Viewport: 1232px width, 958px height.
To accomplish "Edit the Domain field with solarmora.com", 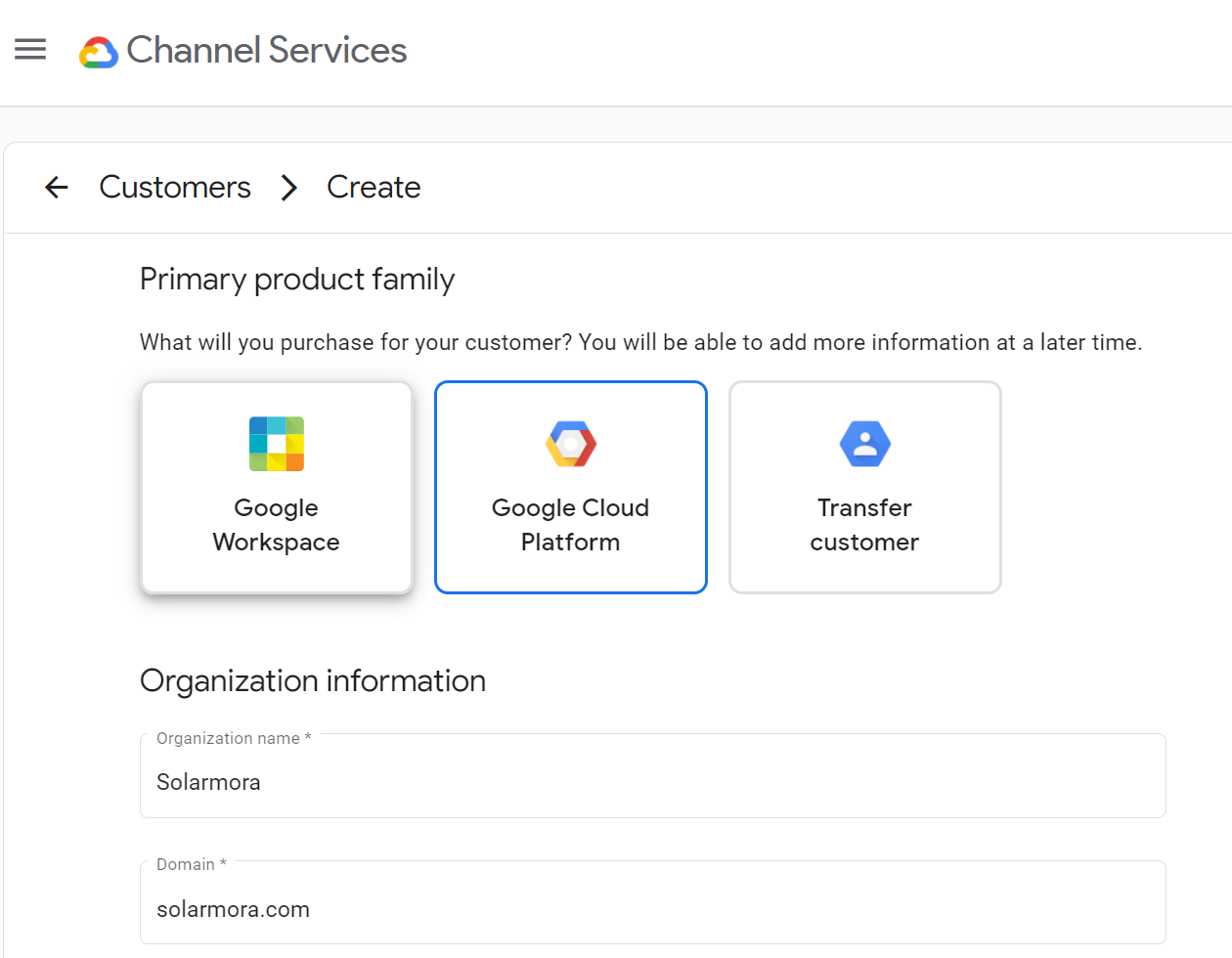I will tap(653, 902).
